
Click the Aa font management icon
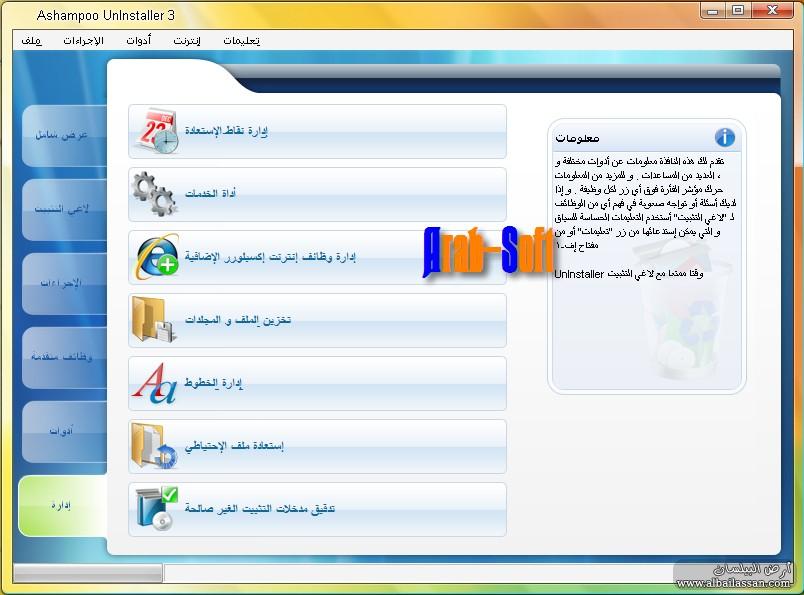pos(154,383)
